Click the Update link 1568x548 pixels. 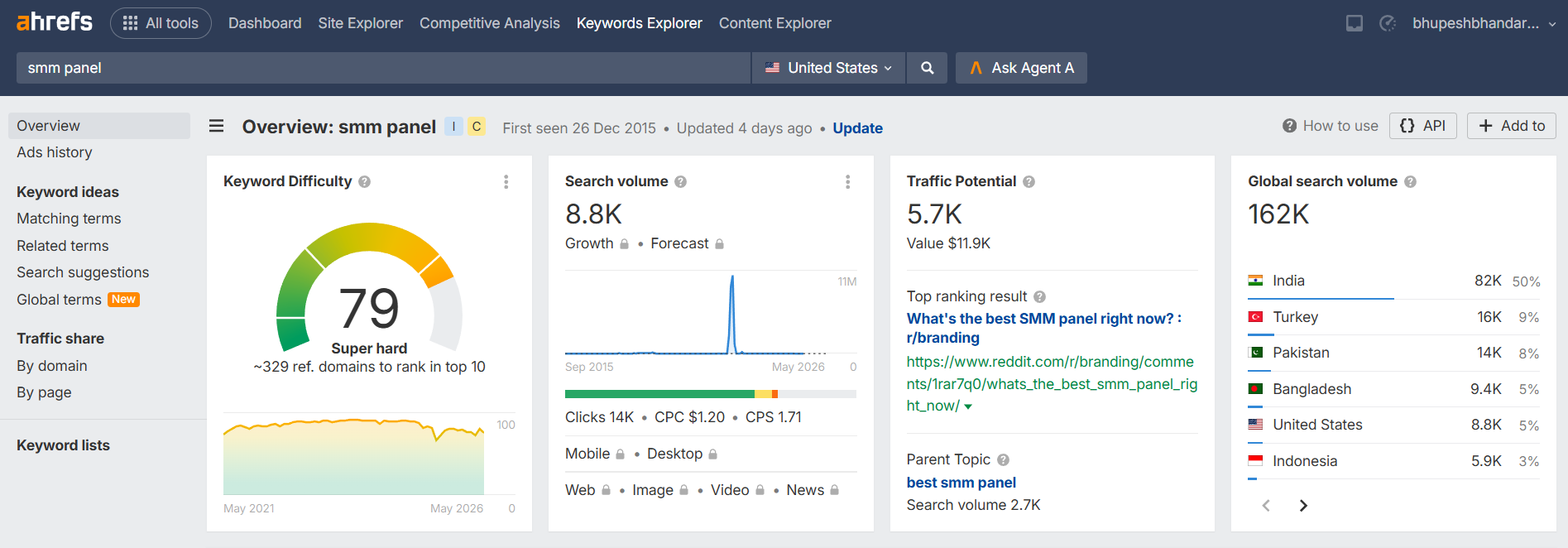857,128
